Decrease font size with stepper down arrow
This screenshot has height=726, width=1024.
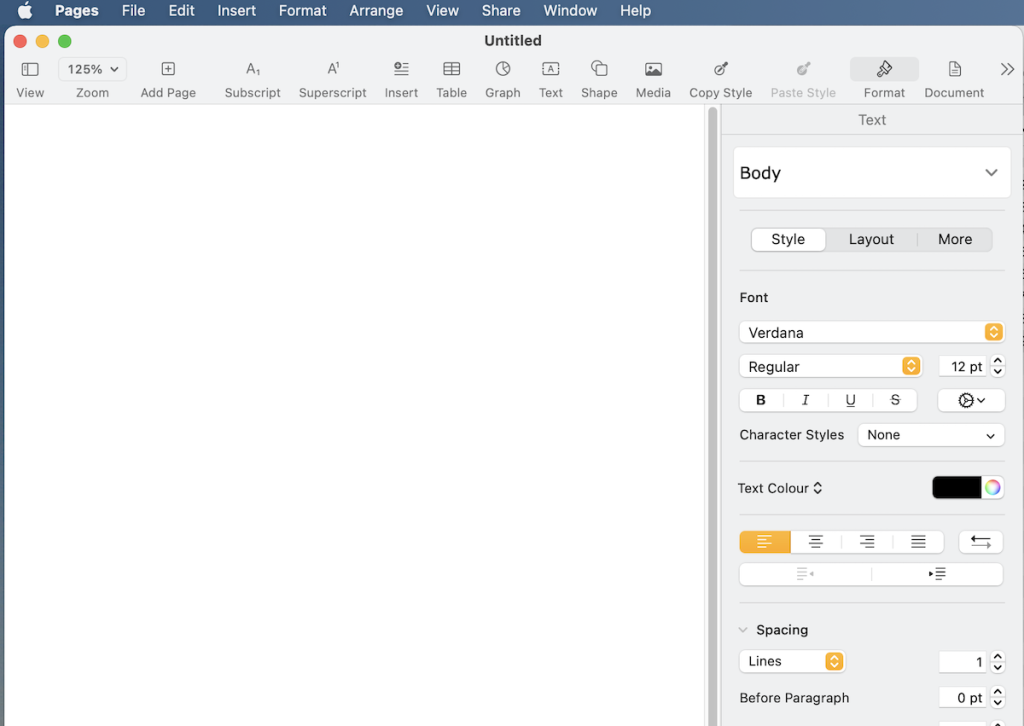(997, 372)
